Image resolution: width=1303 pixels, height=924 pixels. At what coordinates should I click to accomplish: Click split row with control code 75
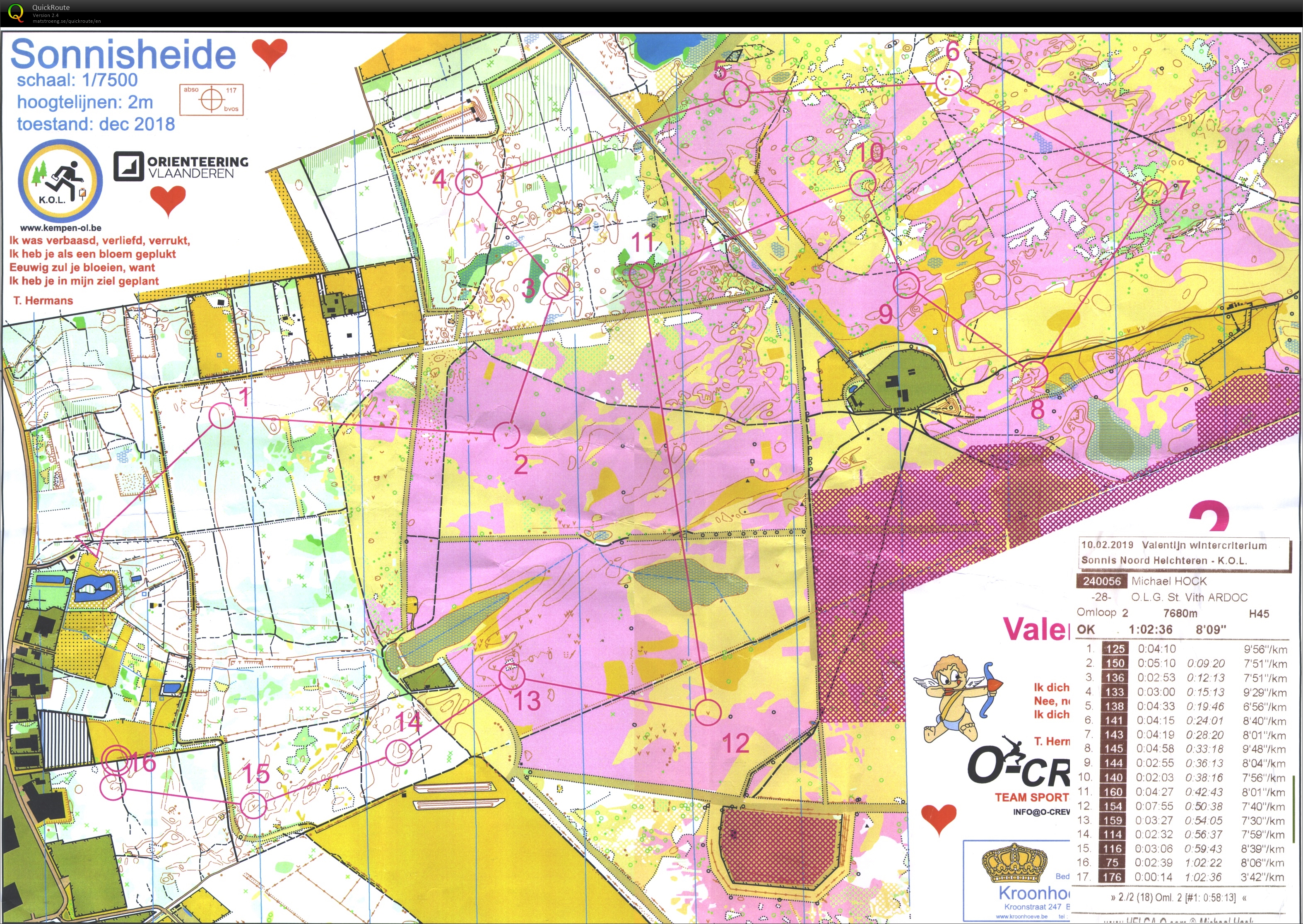point(1182,863)
